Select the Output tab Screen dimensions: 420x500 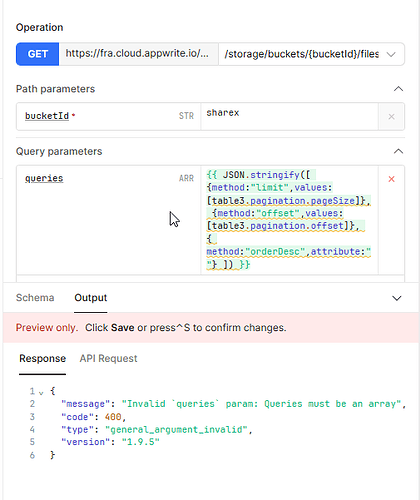pyautogui.click(x=91, y=298)
